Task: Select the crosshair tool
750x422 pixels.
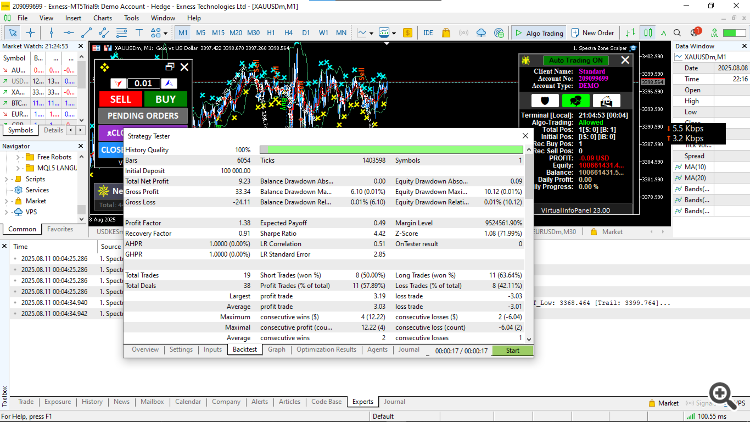Action: [31, 33]
